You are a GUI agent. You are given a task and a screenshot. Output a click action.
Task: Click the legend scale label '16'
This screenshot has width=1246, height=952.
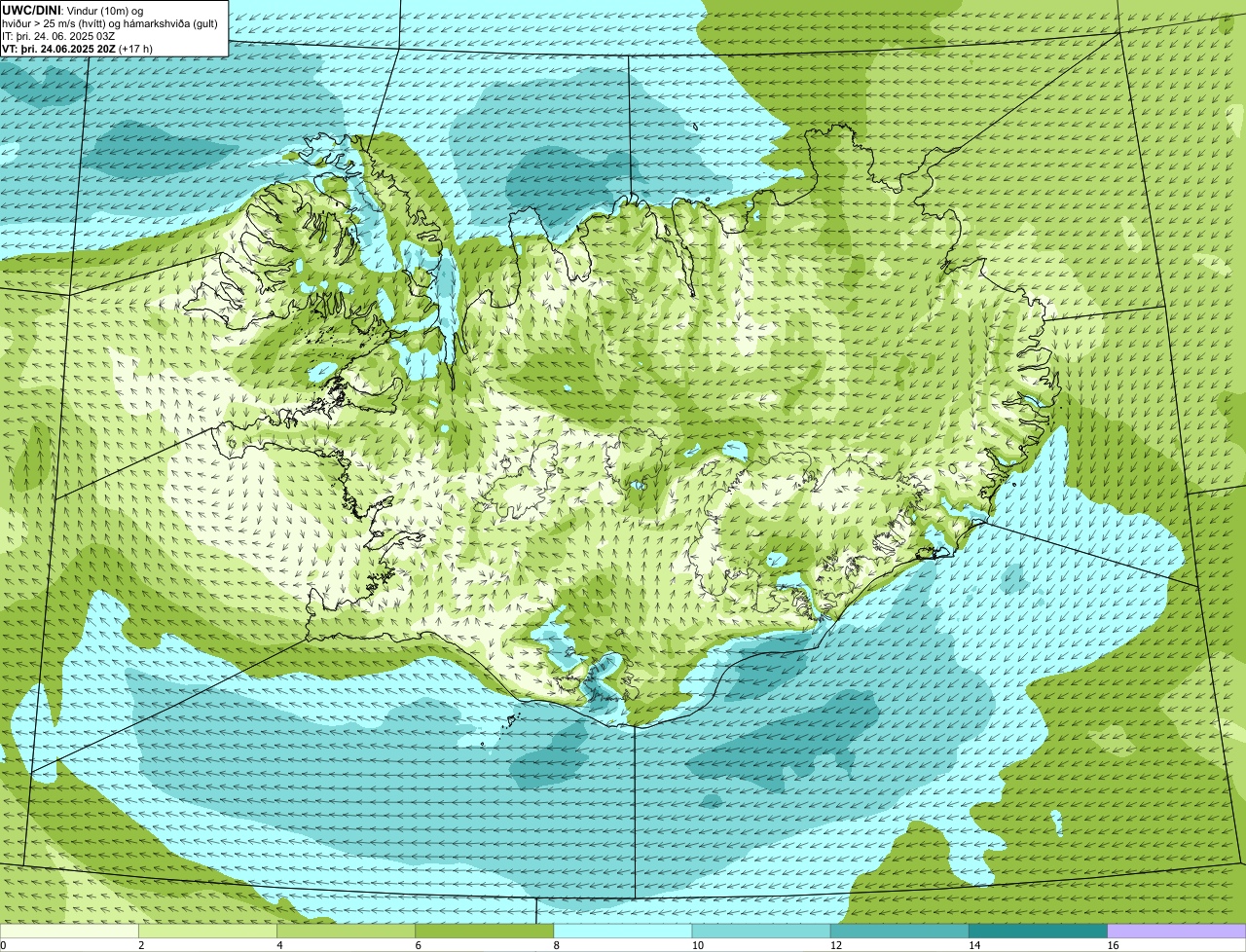pyautogui.click(x=1113, y=945)
